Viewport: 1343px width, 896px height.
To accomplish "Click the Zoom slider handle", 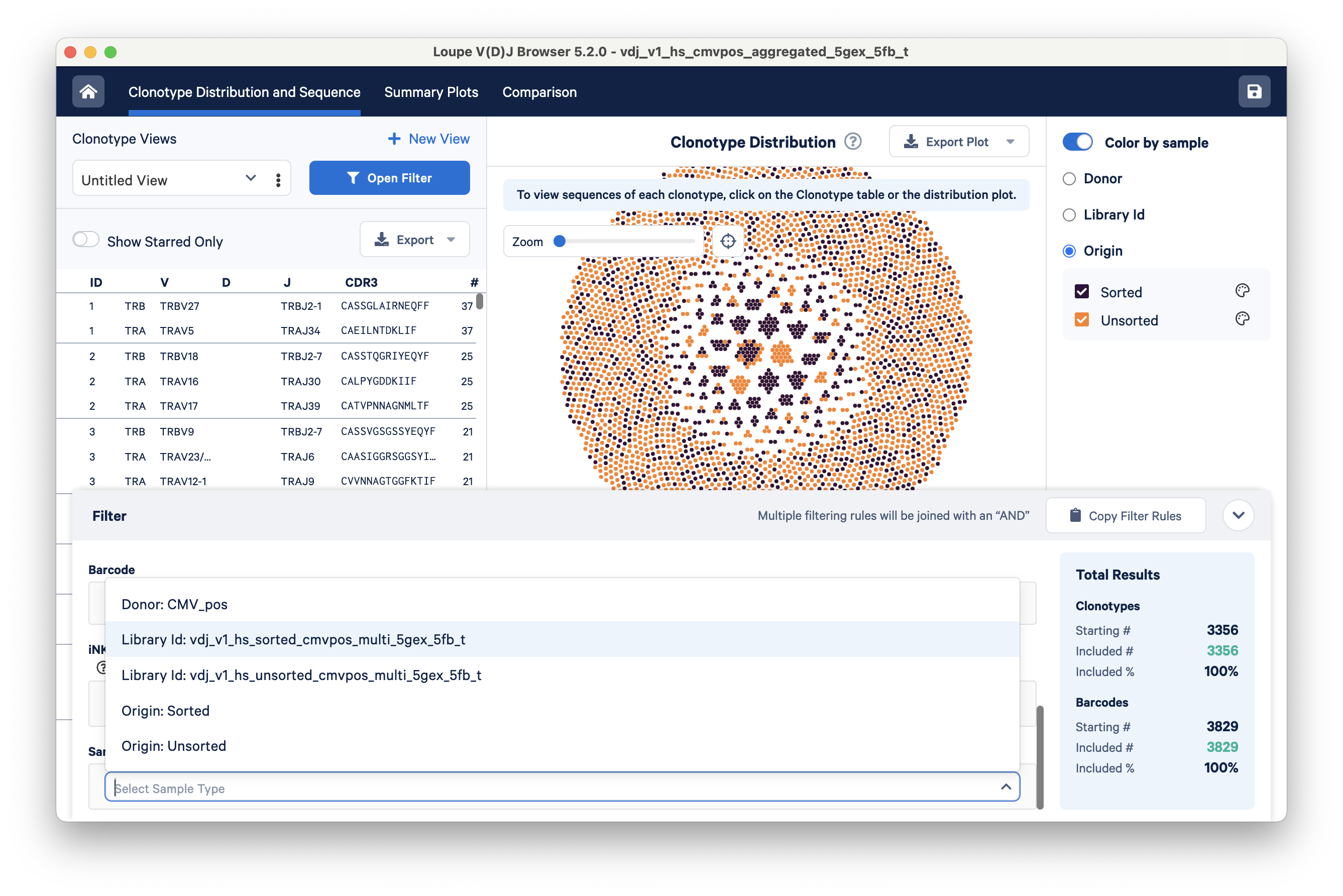I will [x=559, y=241].
